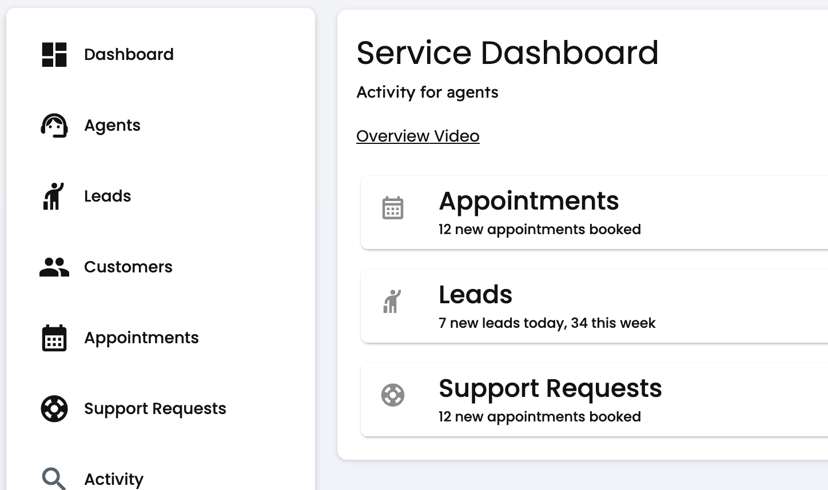This screenshot has height=490, width=828.
Task: Open the Appointments card title
Action: click(529, 201)
